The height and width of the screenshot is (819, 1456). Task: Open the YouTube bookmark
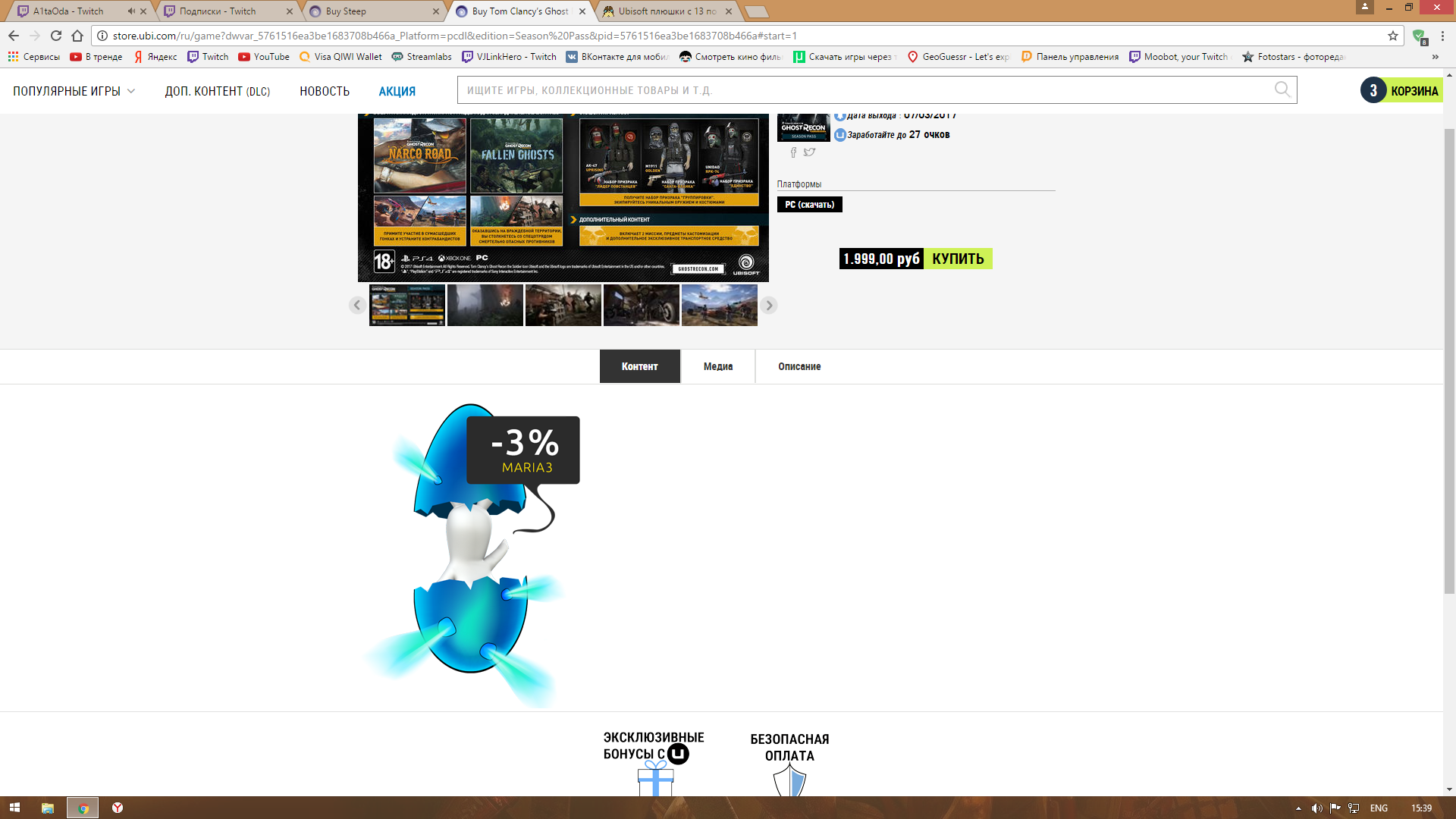pos(264,57)
